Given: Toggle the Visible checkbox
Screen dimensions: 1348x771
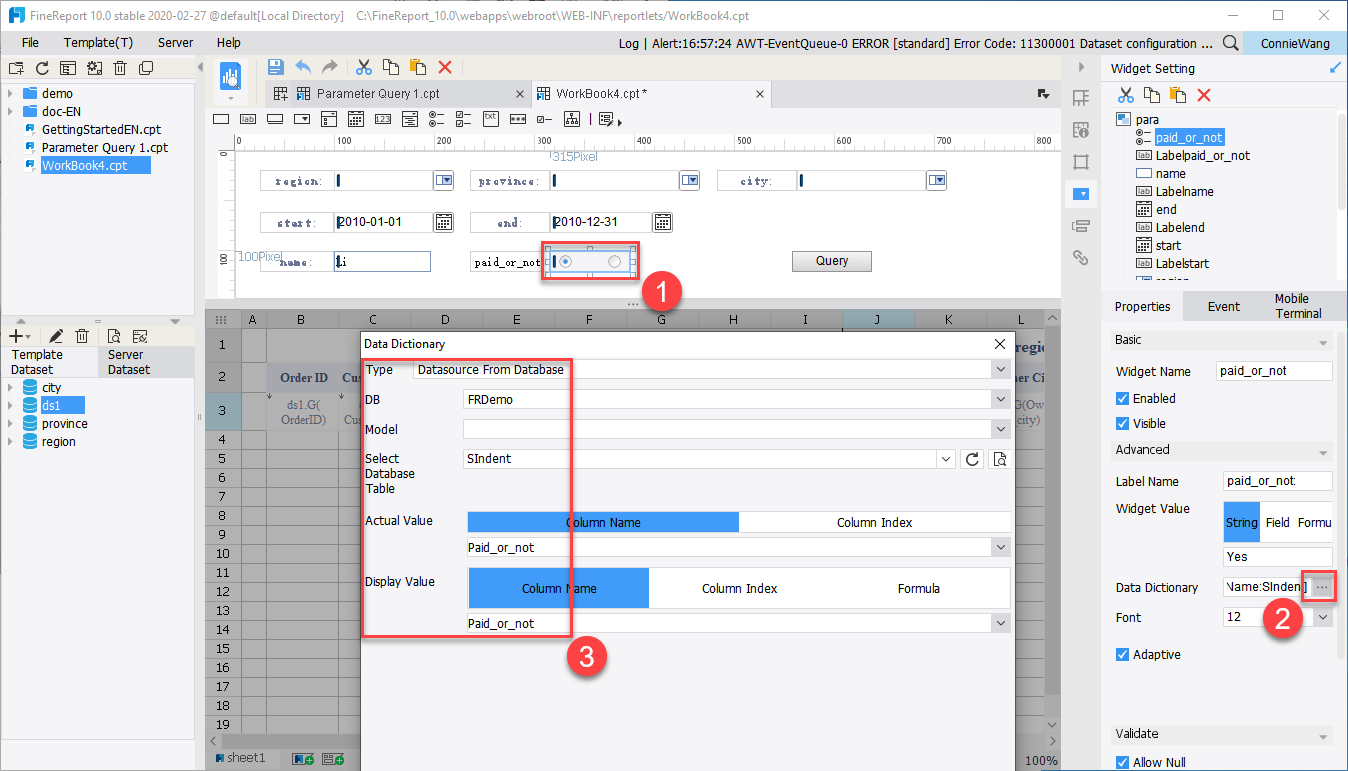Looking at the screenshot, I should (x=1123, y=423).
